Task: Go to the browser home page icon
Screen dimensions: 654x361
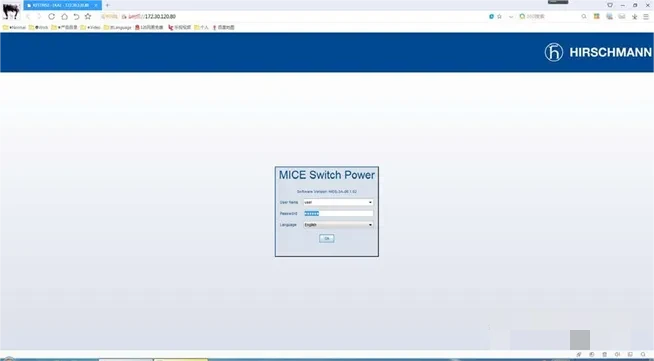Action: 64,16
